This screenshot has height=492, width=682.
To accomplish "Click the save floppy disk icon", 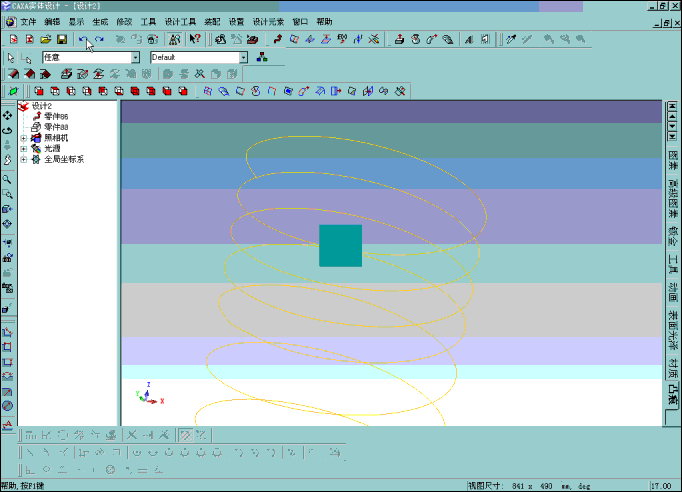I will [x=62, y=40].
